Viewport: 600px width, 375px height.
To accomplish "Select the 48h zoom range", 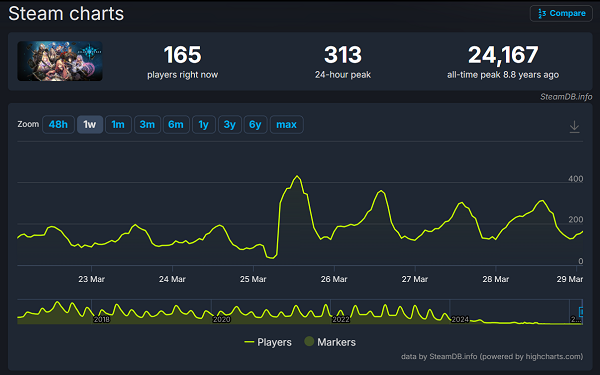I will 58,124.
